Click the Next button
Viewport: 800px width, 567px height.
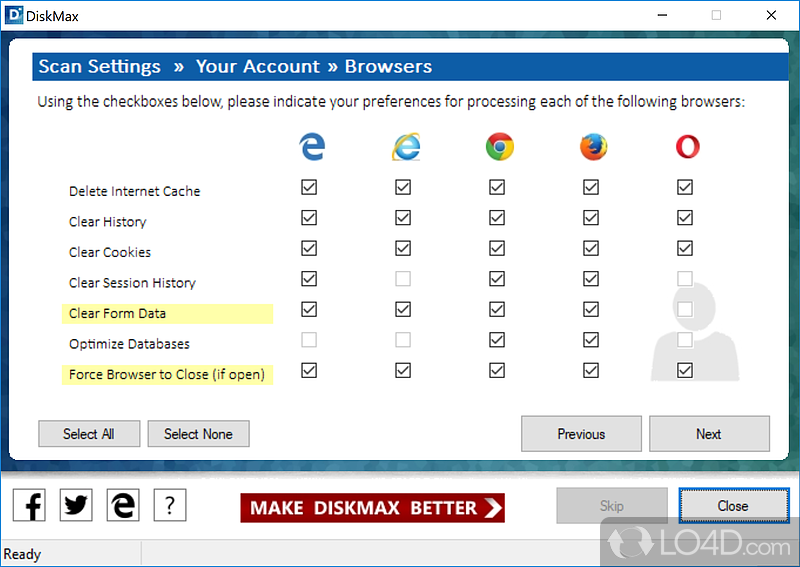click(709, 434)
